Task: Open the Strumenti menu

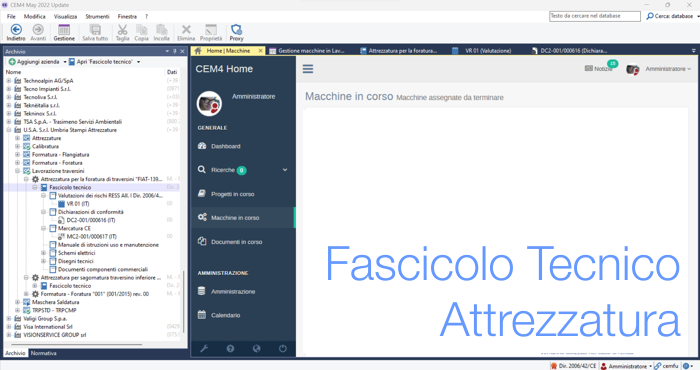Action: point(97,17)
